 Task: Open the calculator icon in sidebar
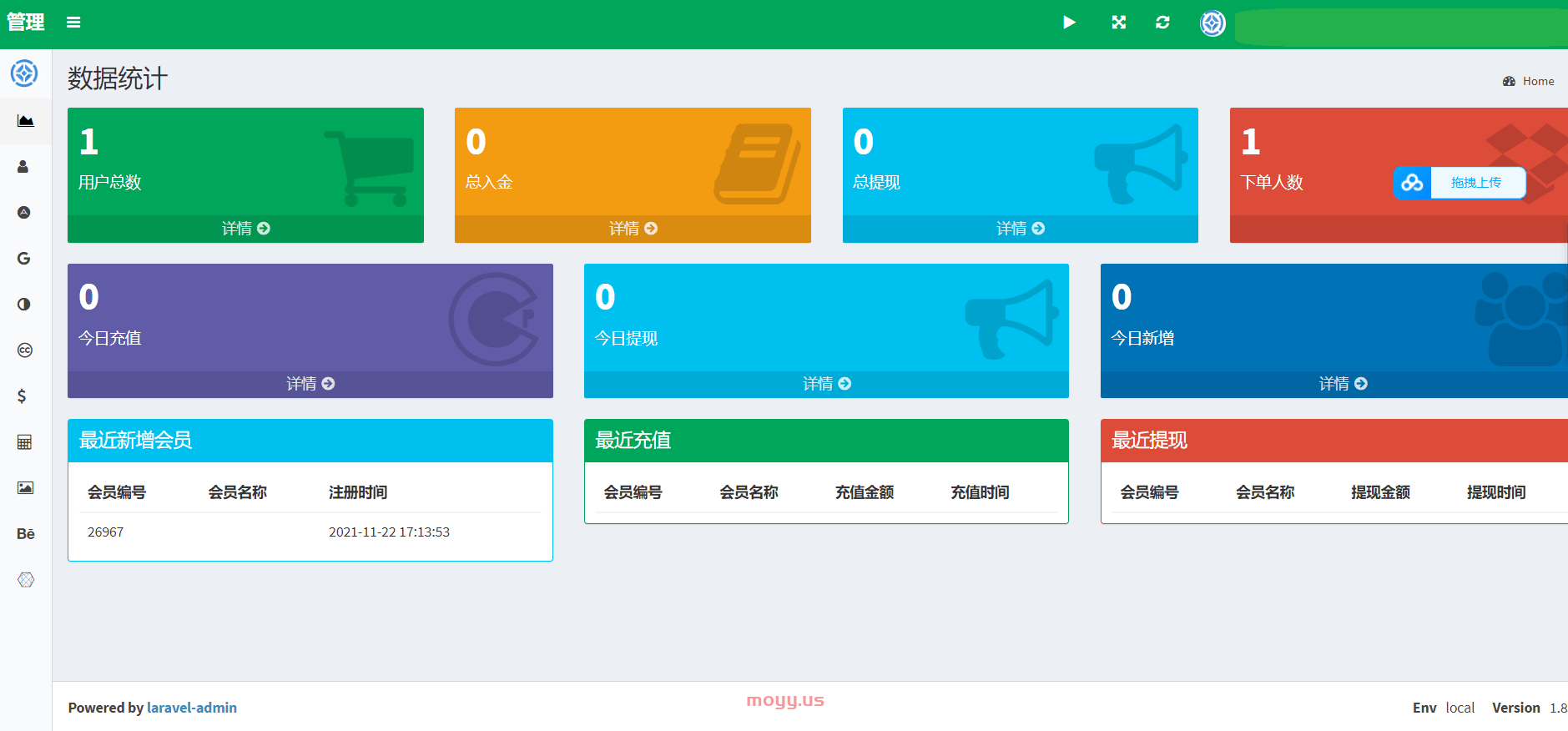pyautogui.click(x=24, y=442)
